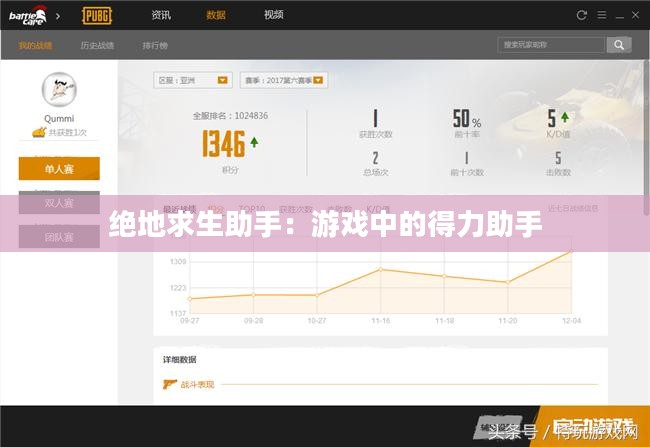The width and height of the screenshot is (650, 447).
Task: Click the 1346 积分 score value
Action: (x=224, y=144)
